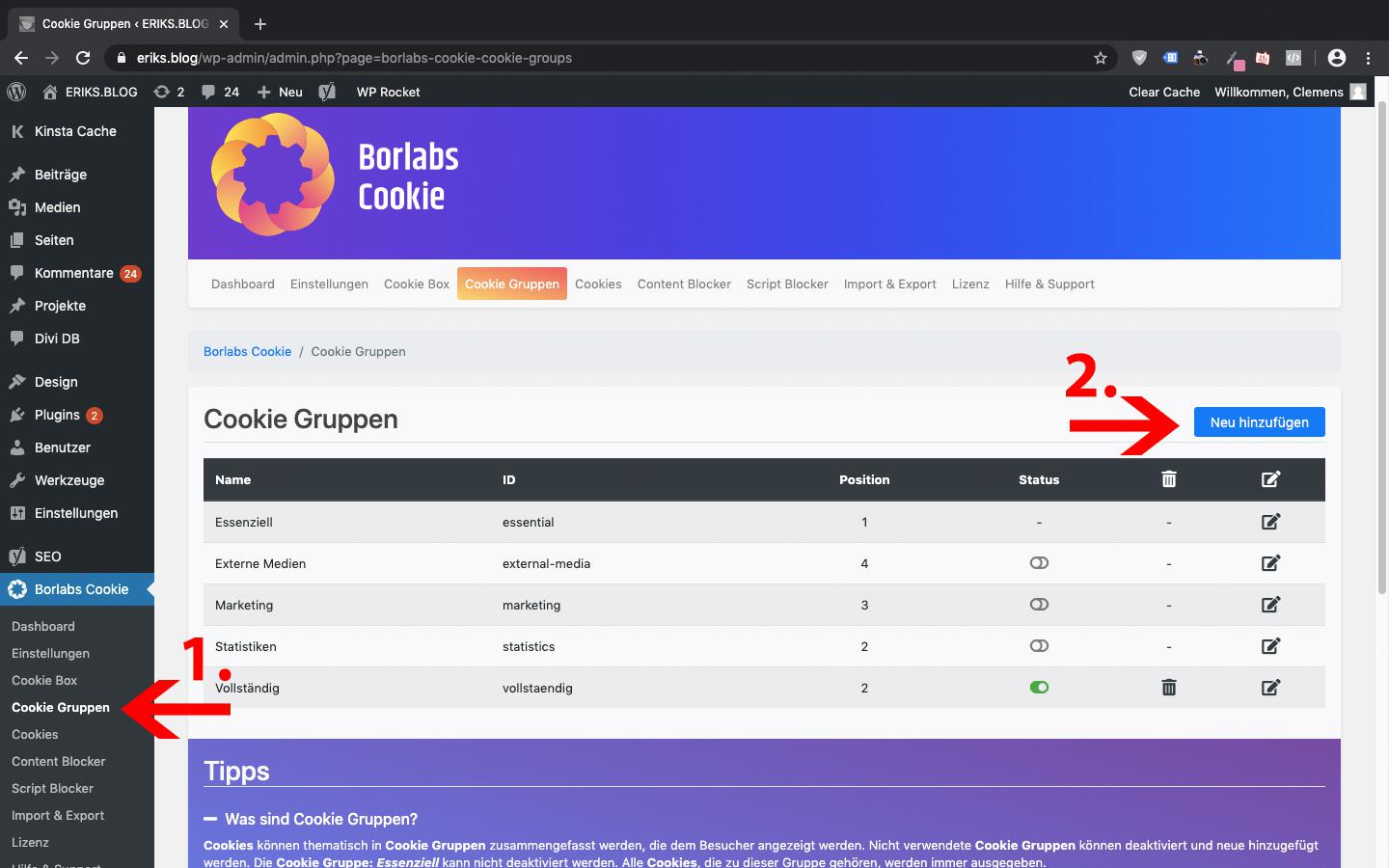Image resolution: width=1389 pixels, height=868 pixels.
Task: Click Clear Cache in admin bar
Action: click(1164, 92)
